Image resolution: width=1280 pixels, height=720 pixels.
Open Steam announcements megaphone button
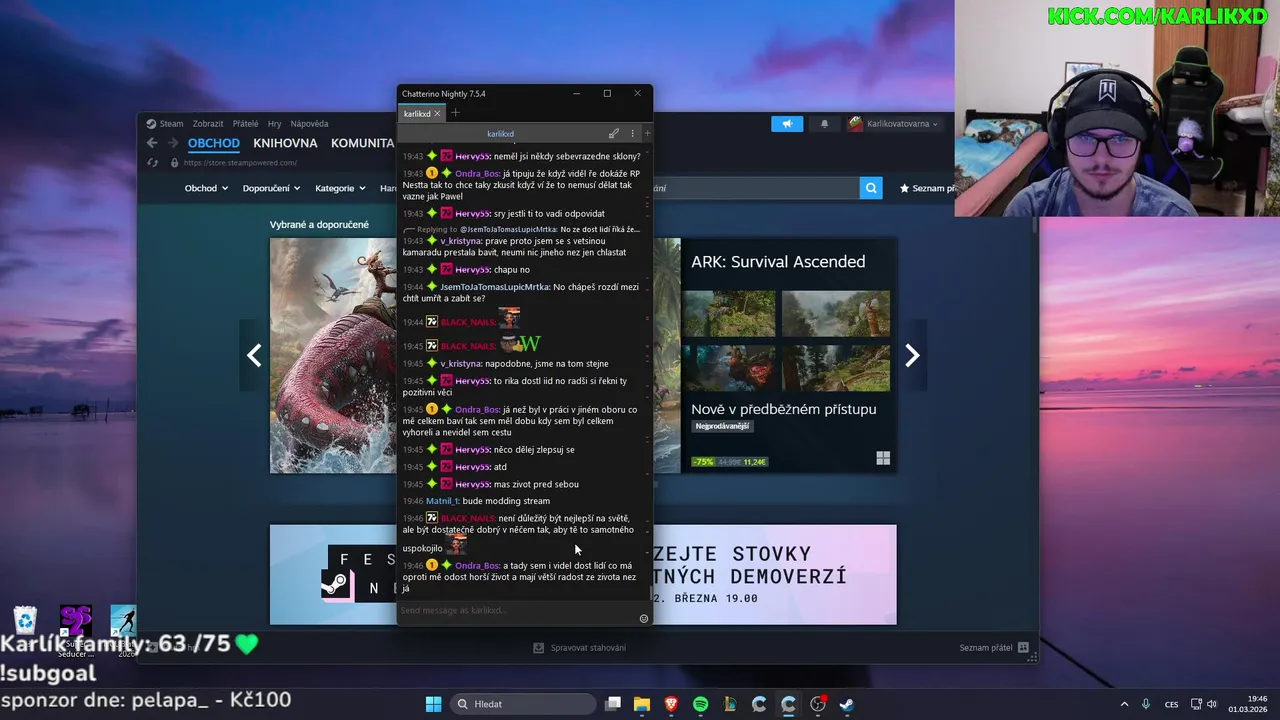click(787, 124)
